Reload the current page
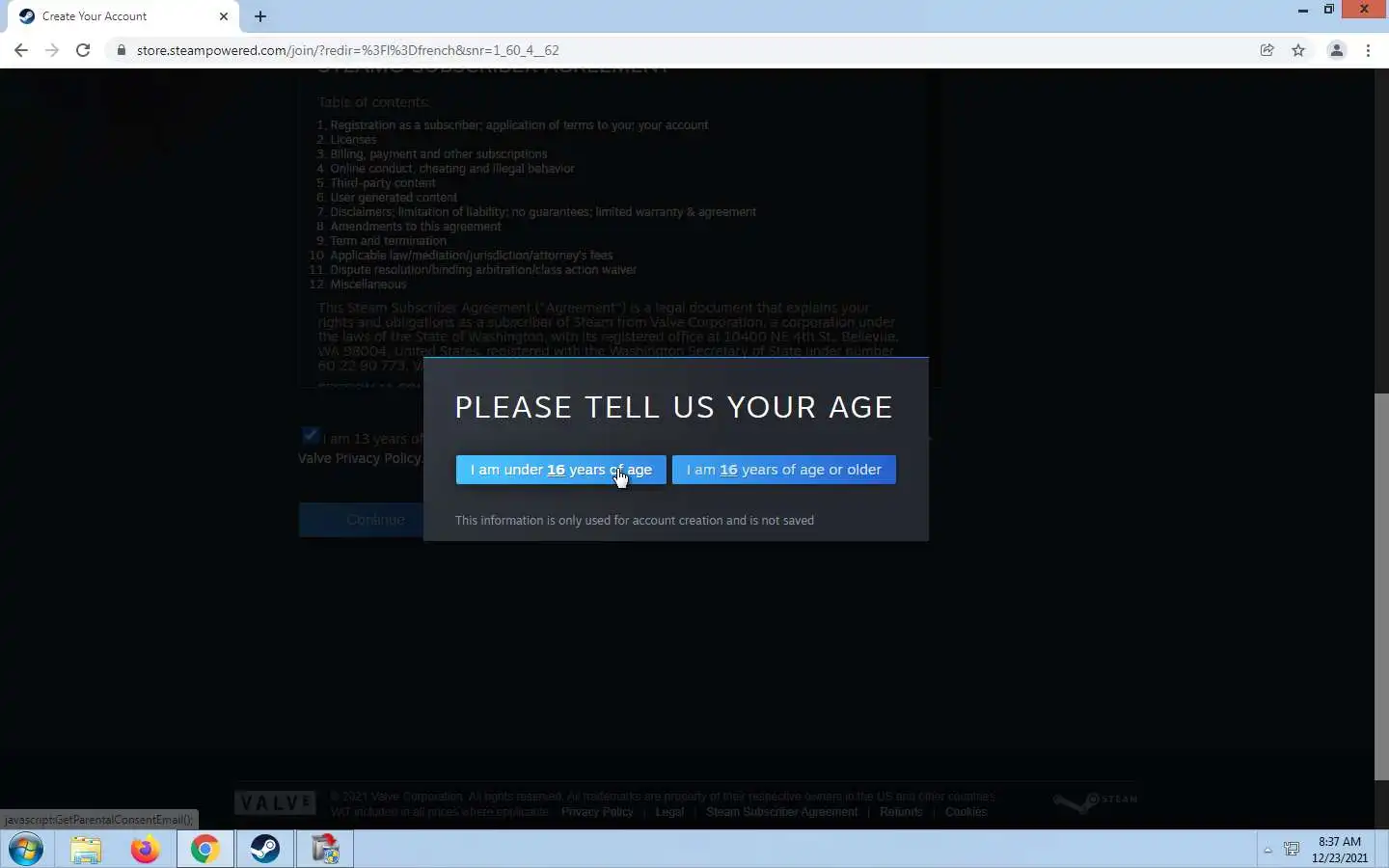The width and height of the screenshot is (1389, 868). coord(83,50)
